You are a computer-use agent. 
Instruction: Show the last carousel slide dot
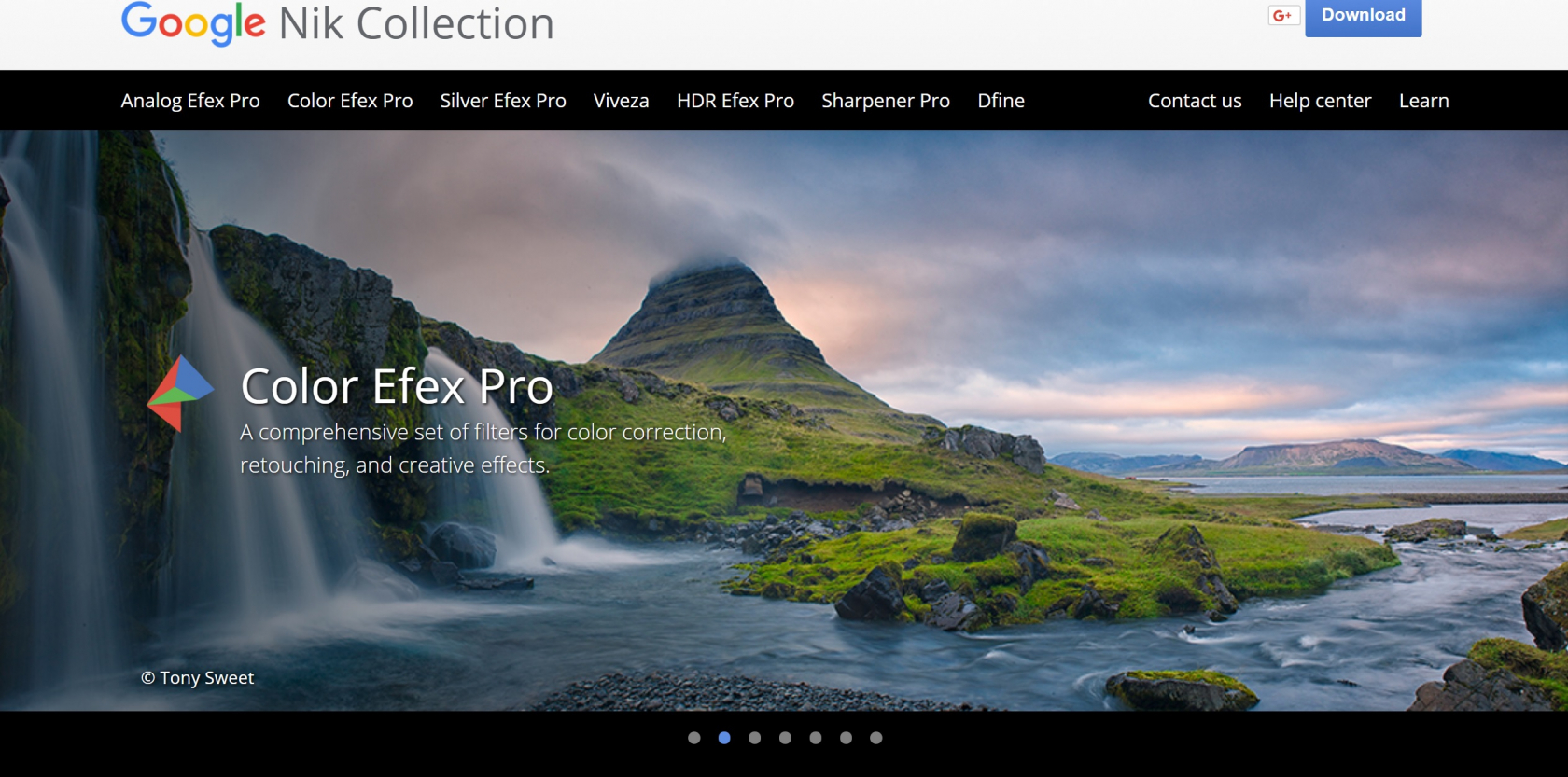coord(875,738)
